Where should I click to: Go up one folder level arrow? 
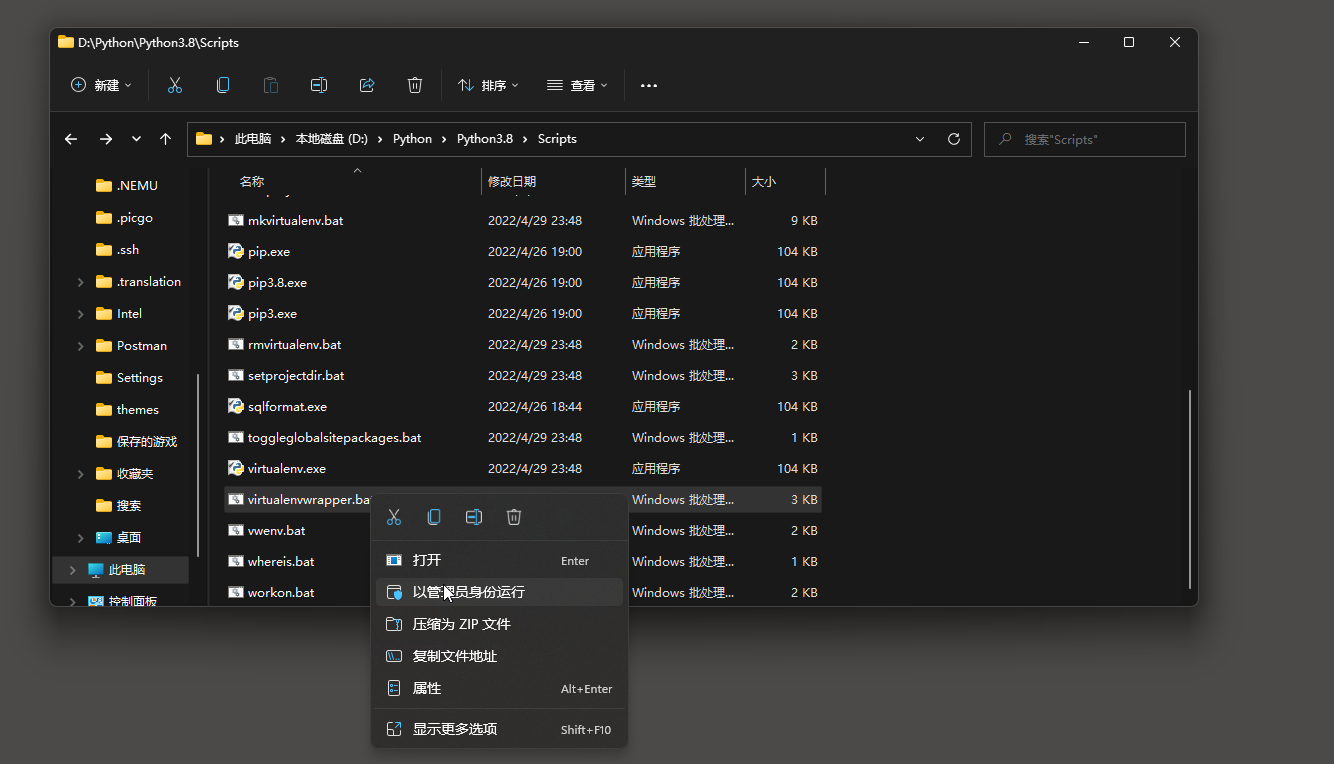166,139
